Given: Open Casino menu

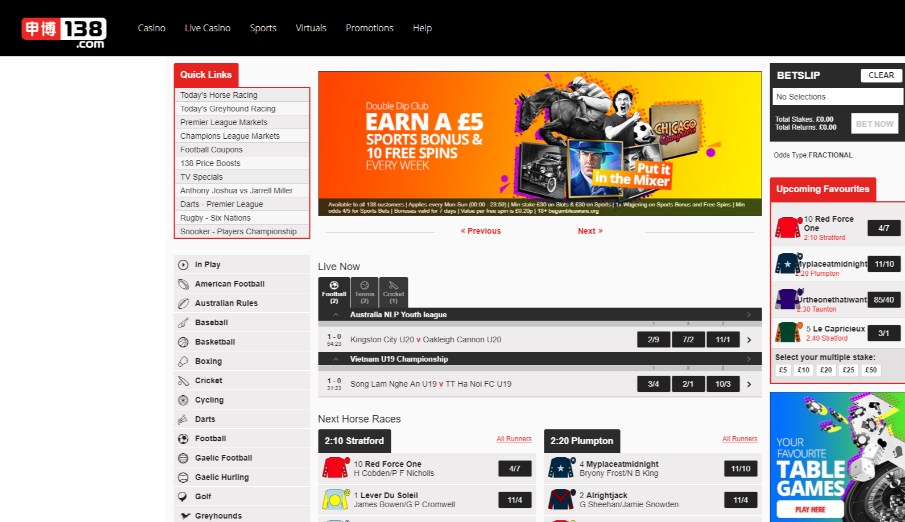Looking at the screenshot, I should 151,28.
